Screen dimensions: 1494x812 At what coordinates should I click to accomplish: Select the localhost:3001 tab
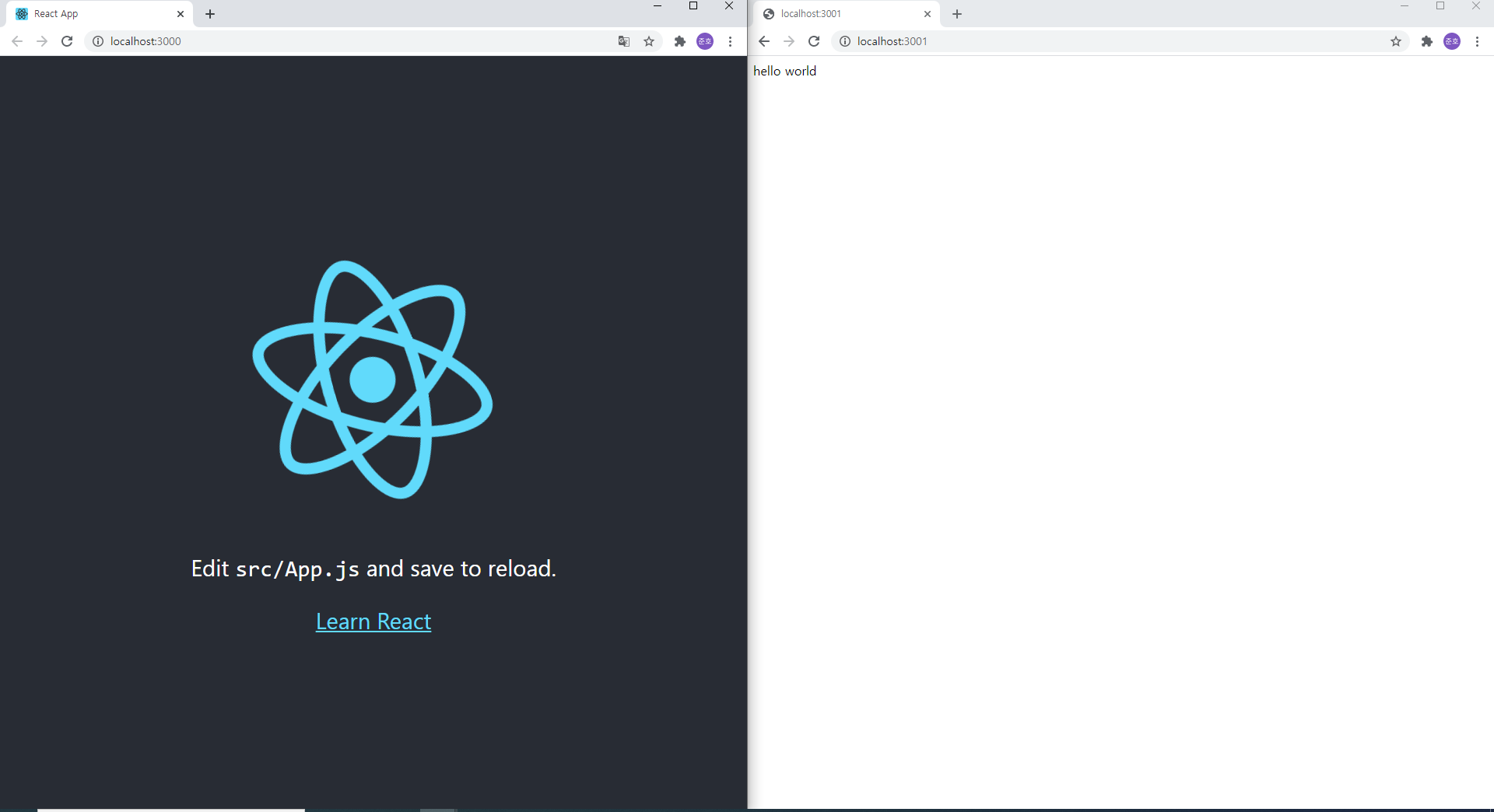tap(847, 14)
